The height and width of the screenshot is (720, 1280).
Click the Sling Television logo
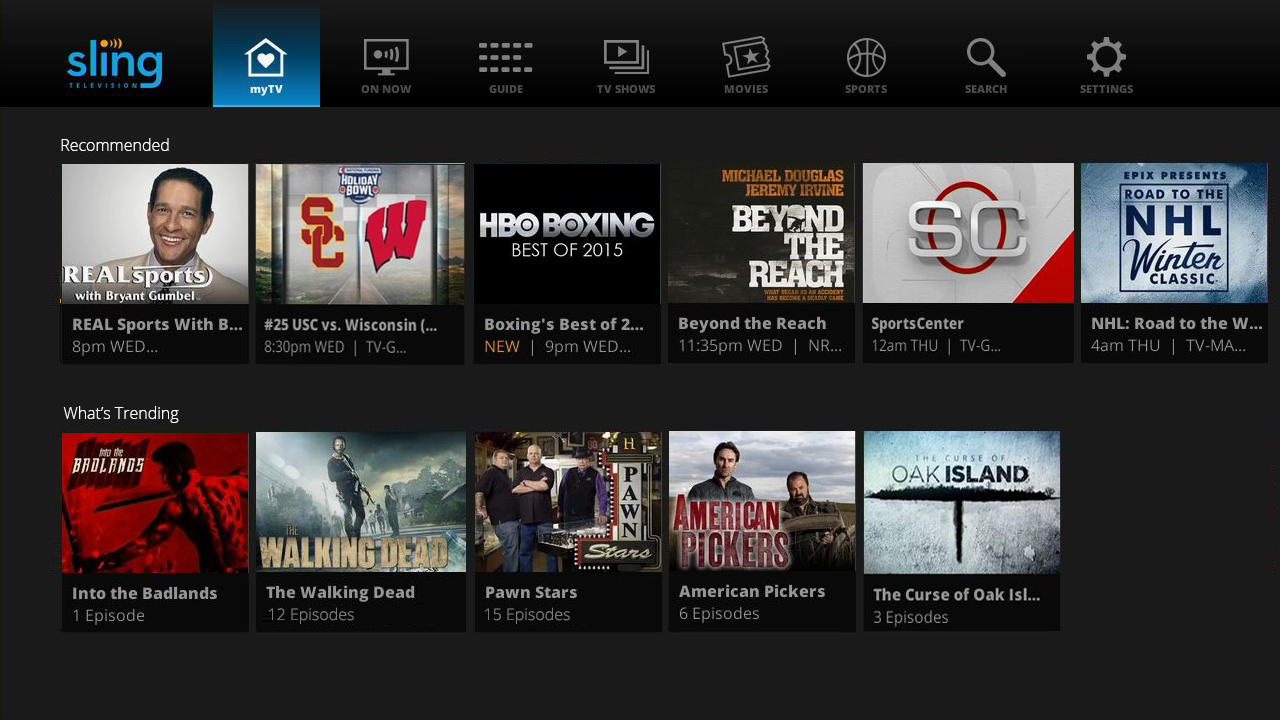[x=114, y=63]
